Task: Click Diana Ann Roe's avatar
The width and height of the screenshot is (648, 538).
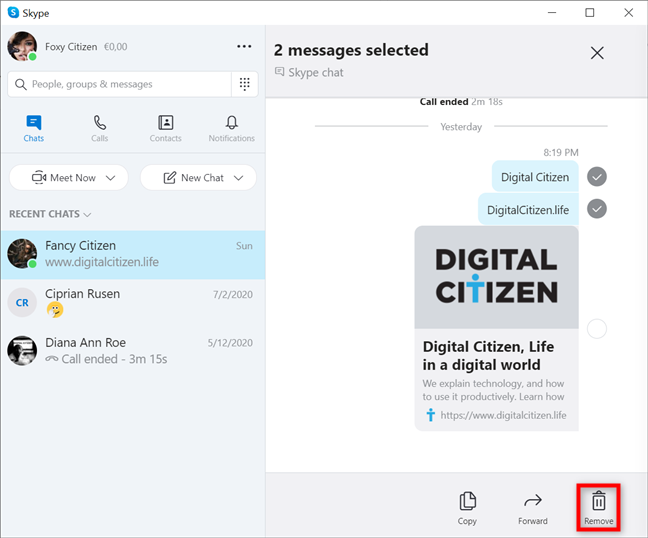Action: tap(22, 350)
